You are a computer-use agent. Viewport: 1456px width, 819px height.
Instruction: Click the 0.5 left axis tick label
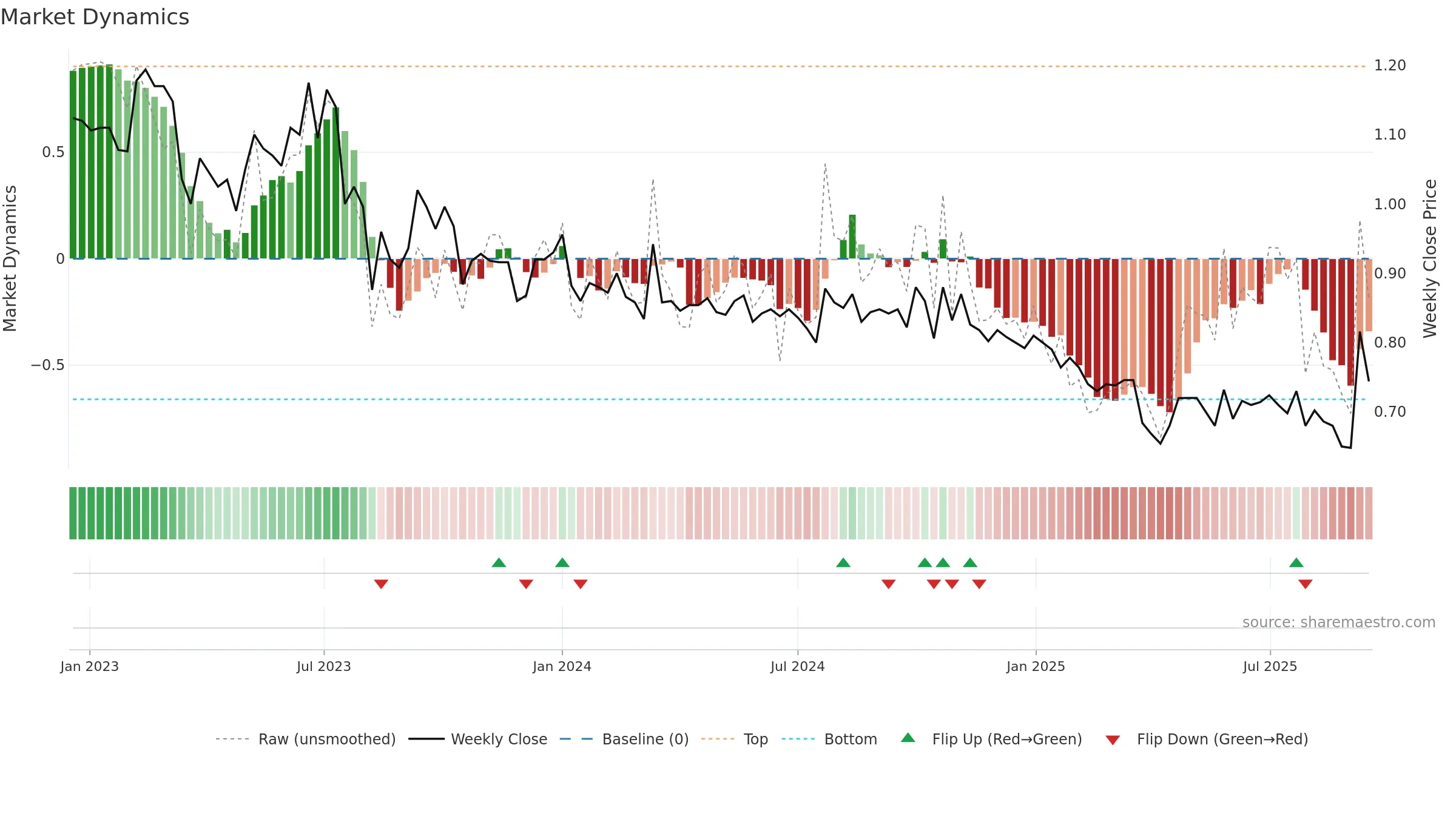[53, 152]
